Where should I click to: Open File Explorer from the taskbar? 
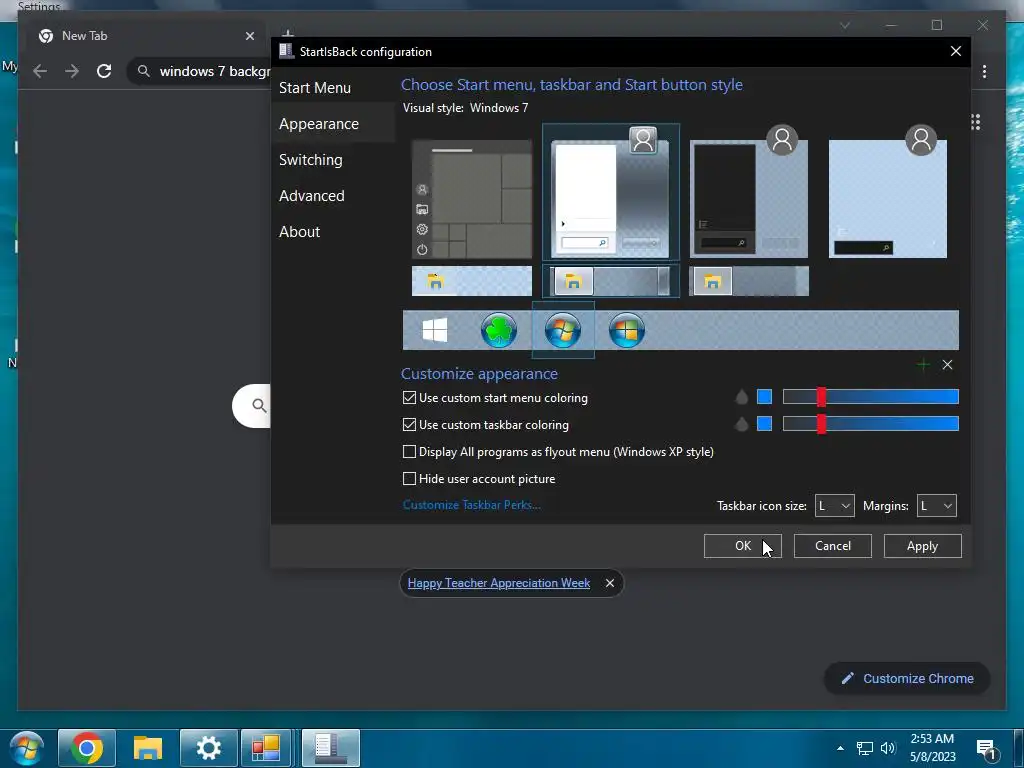148,748
